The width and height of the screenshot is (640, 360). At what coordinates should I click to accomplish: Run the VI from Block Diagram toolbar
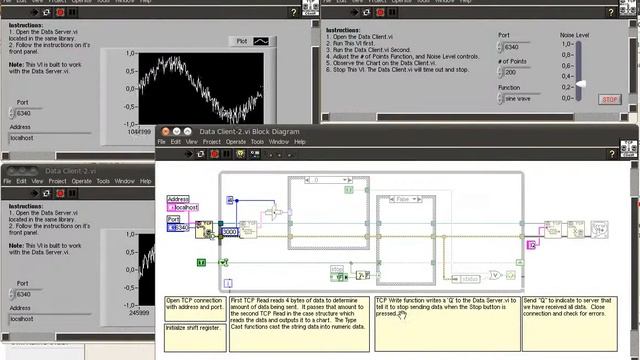[x=189, y=154]
